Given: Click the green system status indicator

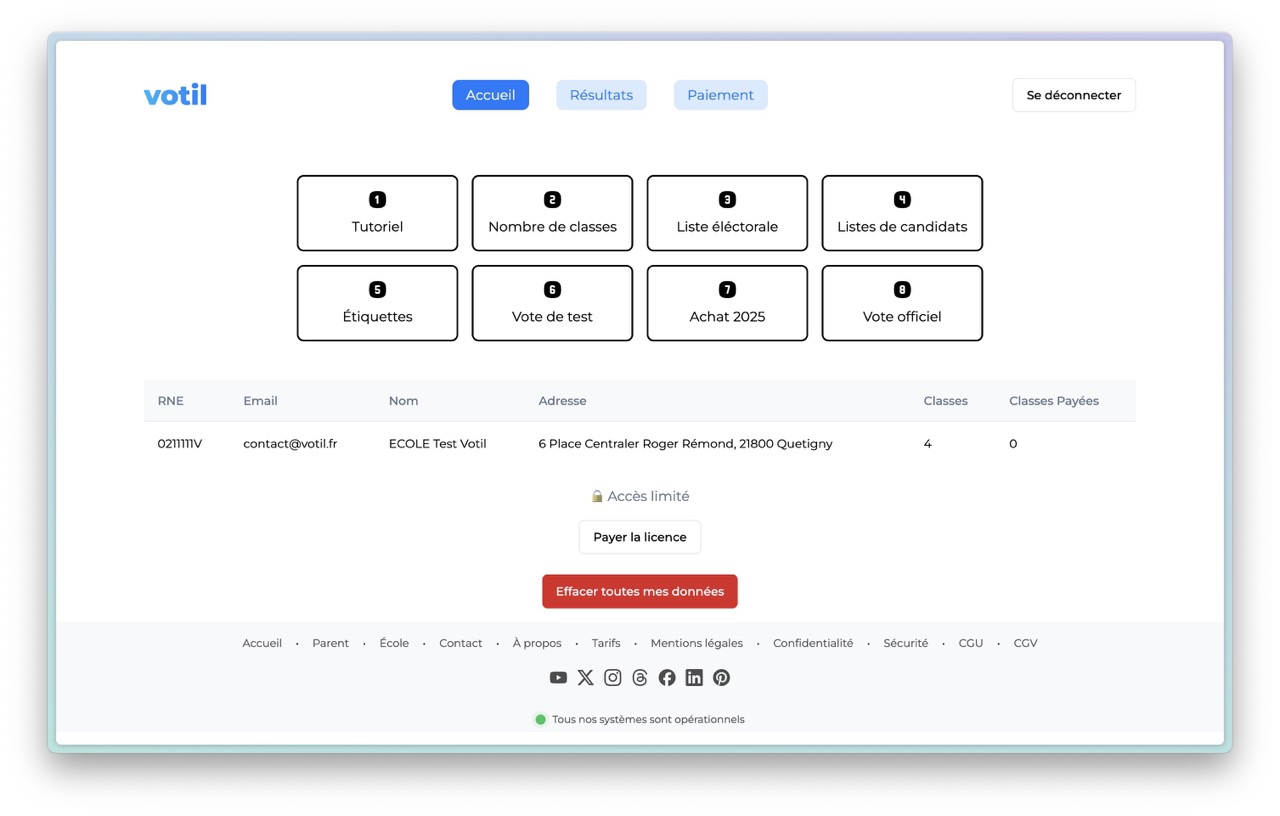Looking at the screenshot, I should click(x=541, y=719).
